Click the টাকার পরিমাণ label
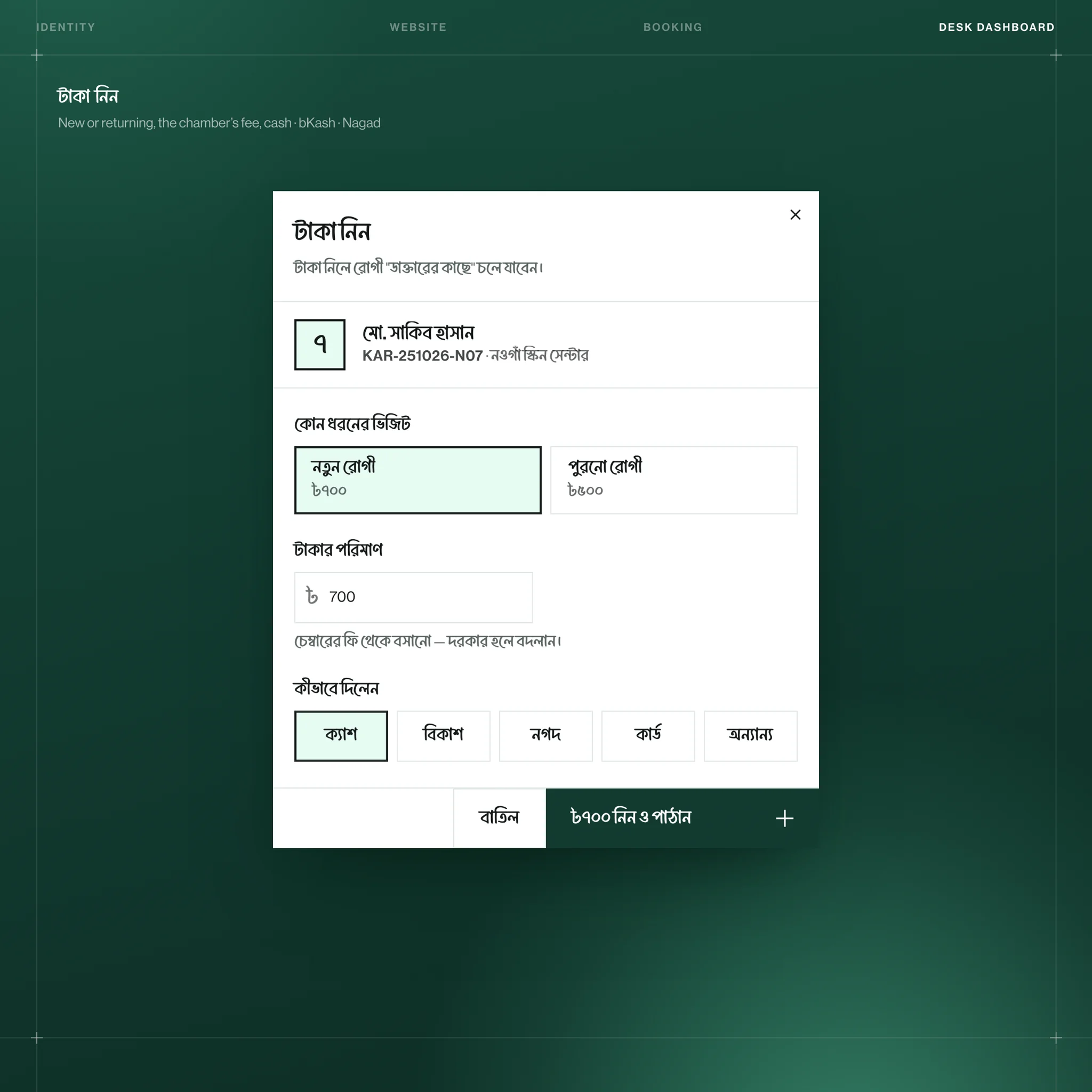1092x1092 pixels. tap(338, 549)
